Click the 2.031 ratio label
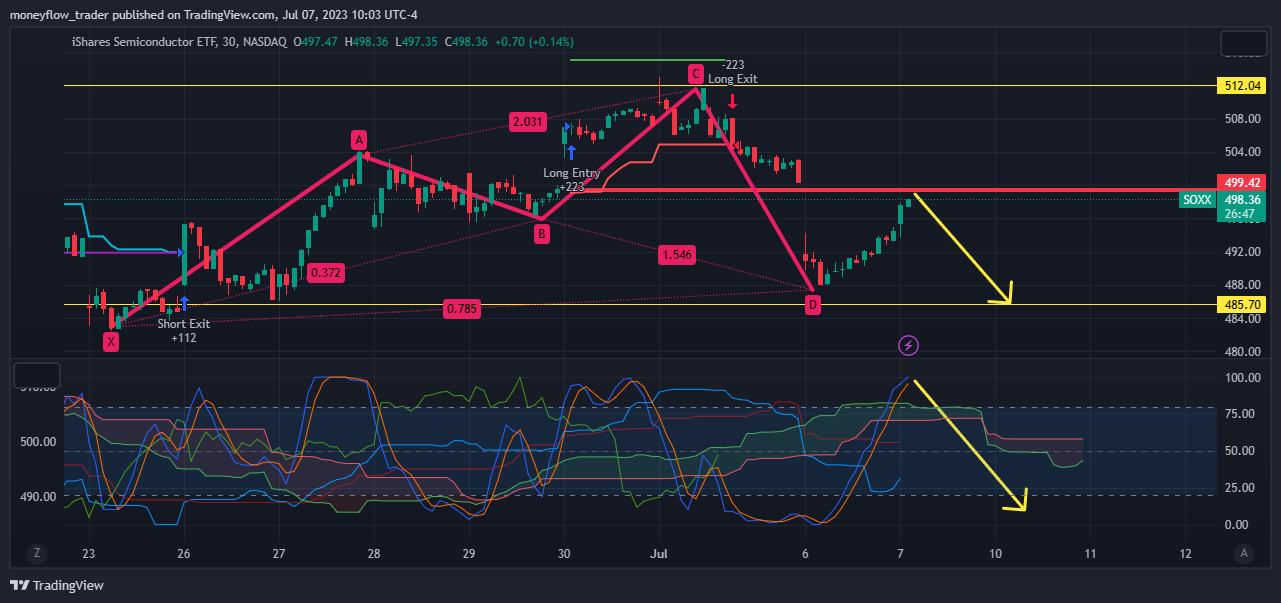1281x603 pixels. click(527, 122)
